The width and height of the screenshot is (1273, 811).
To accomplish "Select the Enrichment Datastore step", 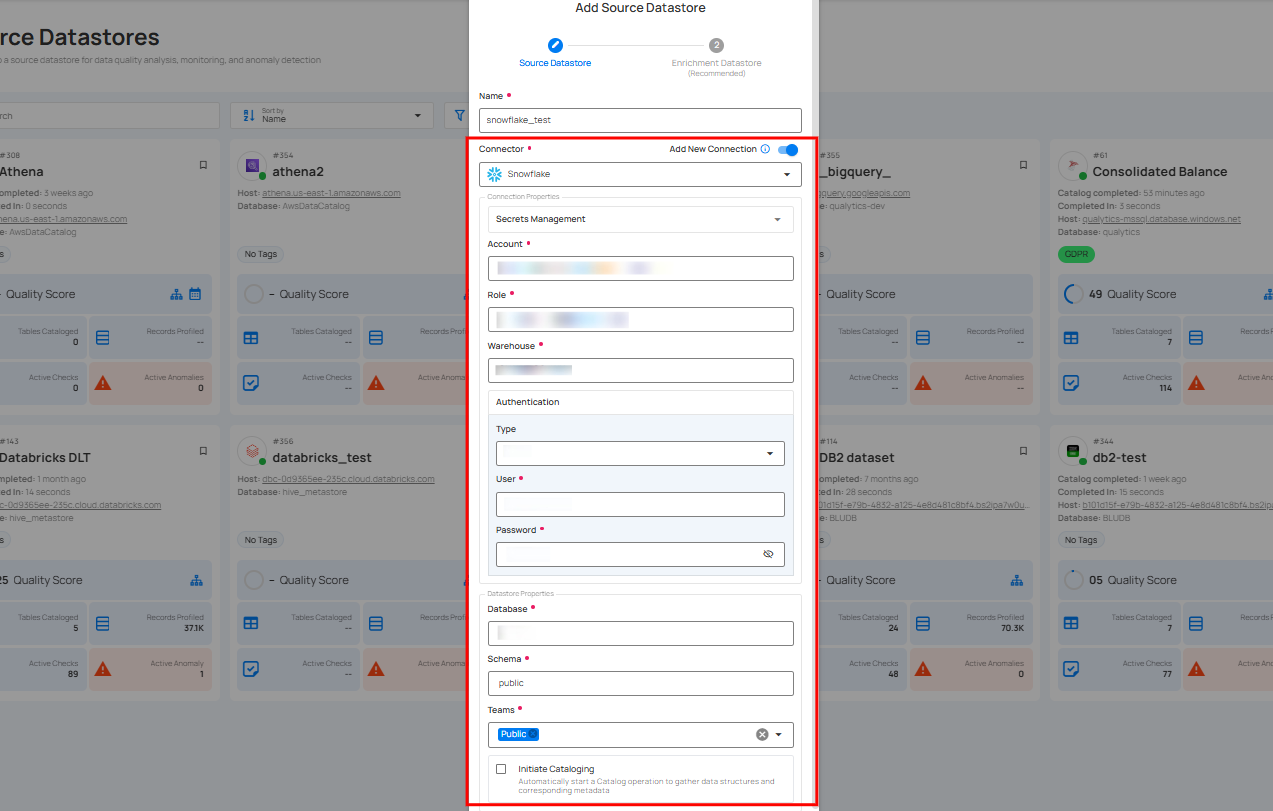I will 716,45.
